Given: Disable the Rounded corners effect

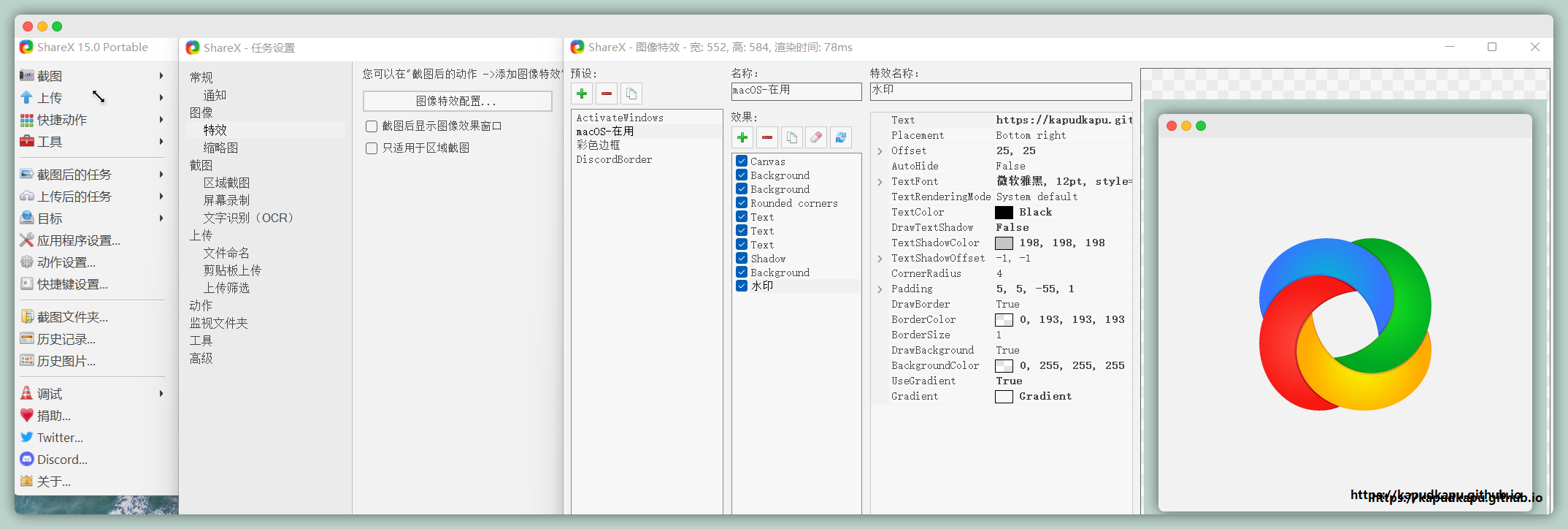Looking at the screenshot, I should [742, 203].
